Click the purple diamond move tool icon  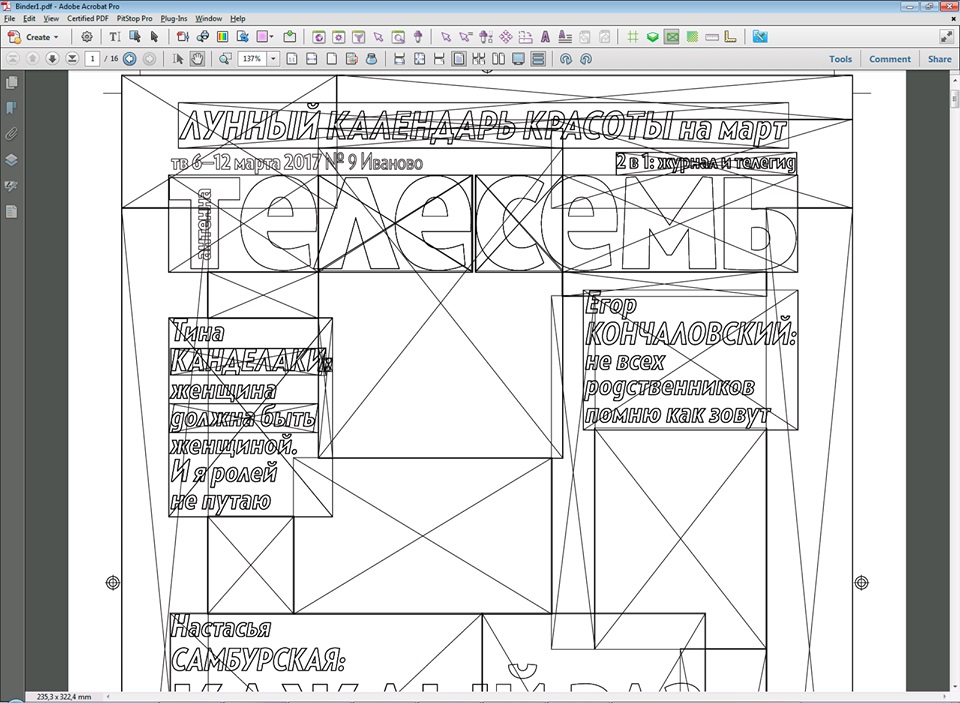[506, 37]
